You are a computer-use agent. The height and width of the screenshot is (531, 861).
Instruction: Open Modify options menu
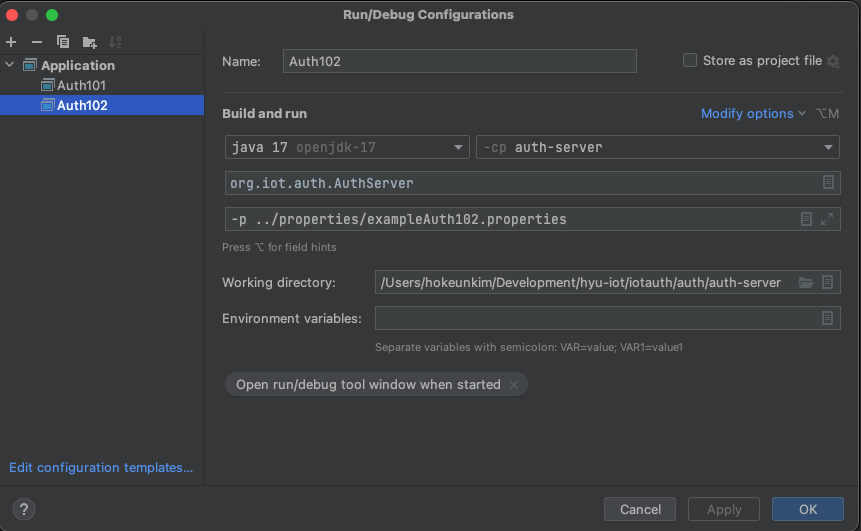tap(753, 114)
